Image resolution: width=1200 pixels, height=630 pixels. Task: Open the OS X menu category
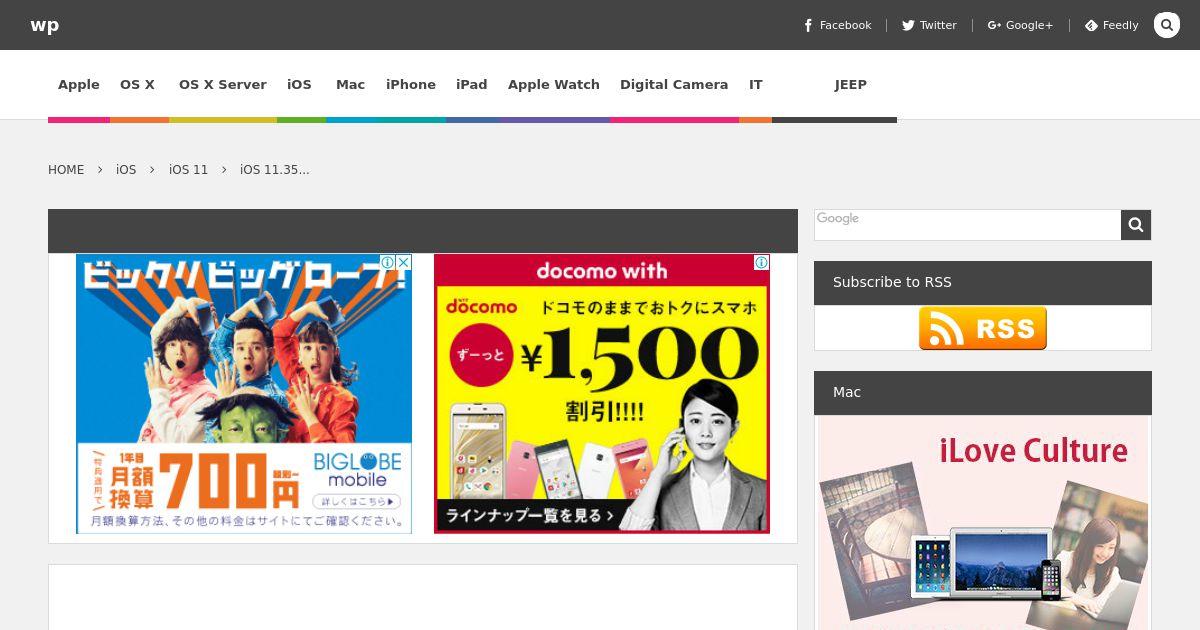pyautogui.click(x=138, y=85)
